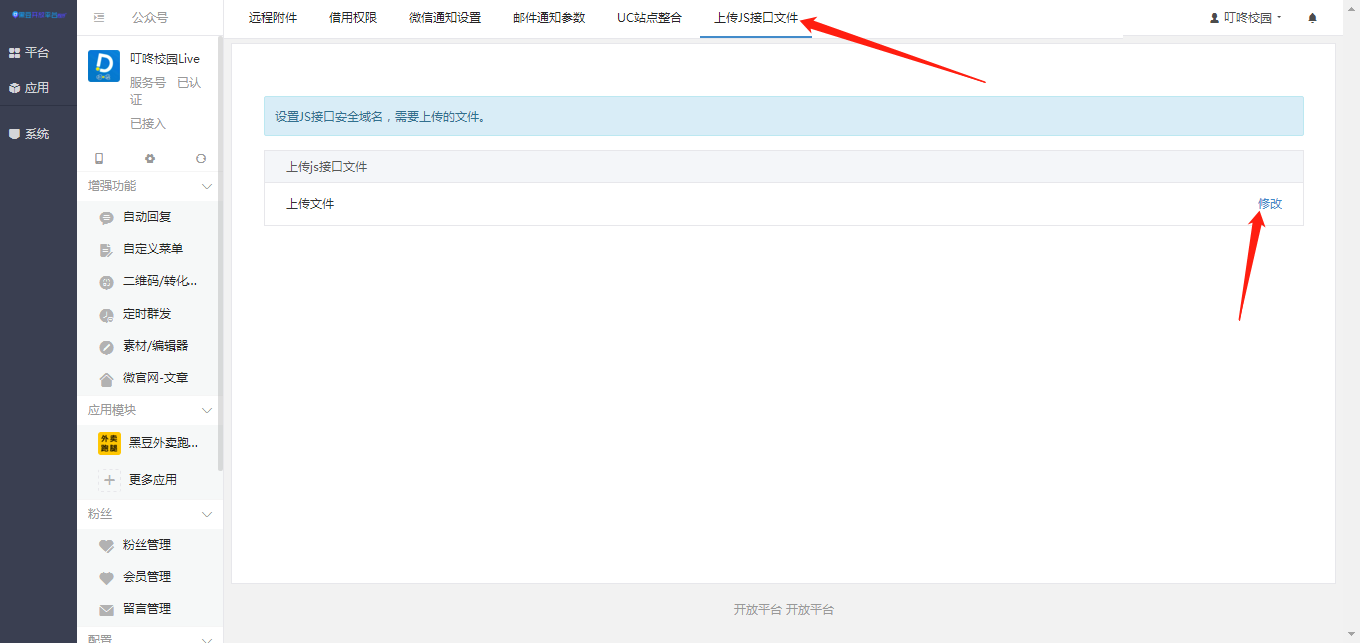Click the first 开放平台 footer link
The height and width of the screenshot is (643, 1360).
(757, 609)
